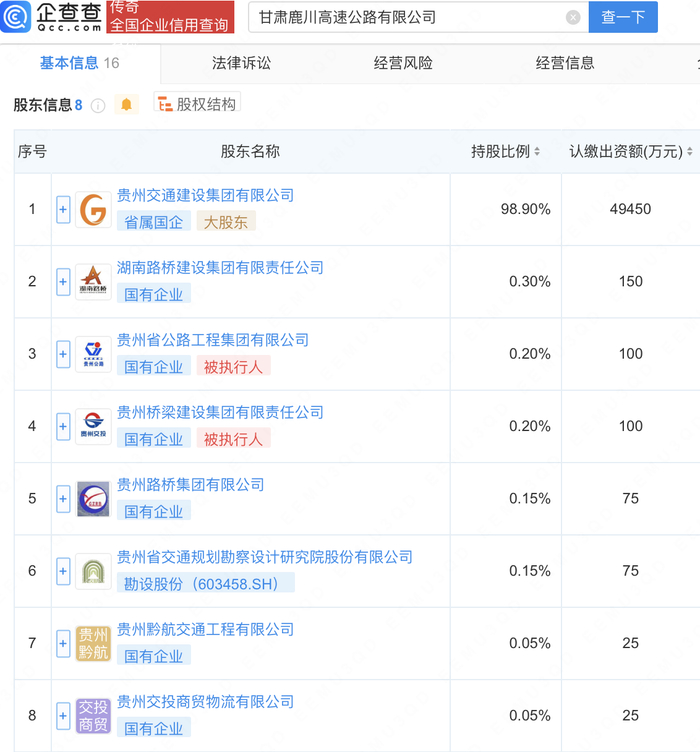Click the 交投商贸 purple logo tile
The image size is (700, 752).
click(x=93, y=716)
